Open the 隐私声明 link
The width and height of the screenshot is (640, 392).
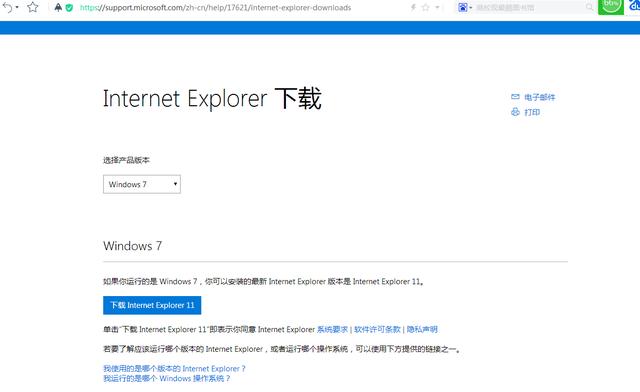[x=422, y=329]
